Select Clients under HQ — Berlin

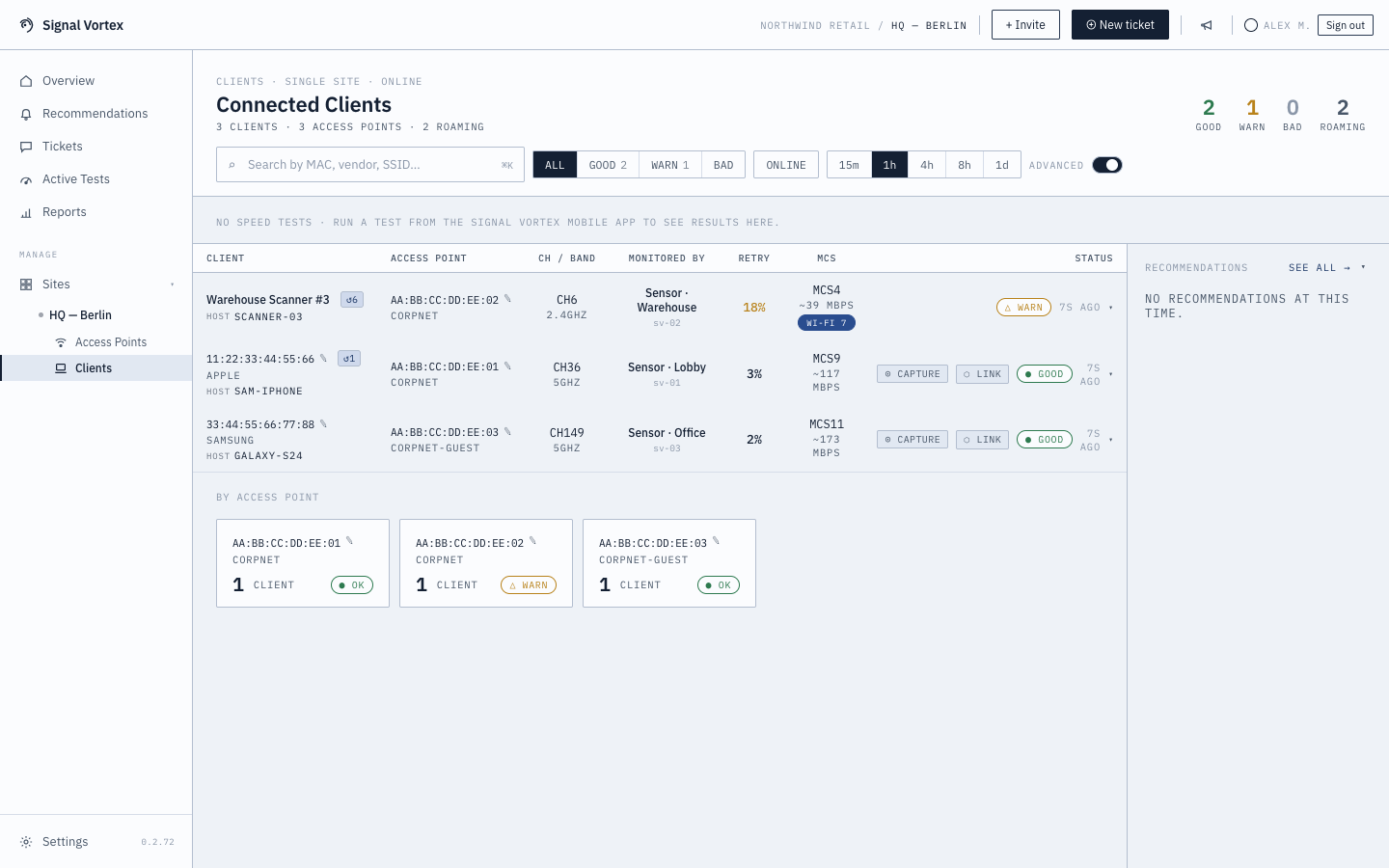(96, 368)
